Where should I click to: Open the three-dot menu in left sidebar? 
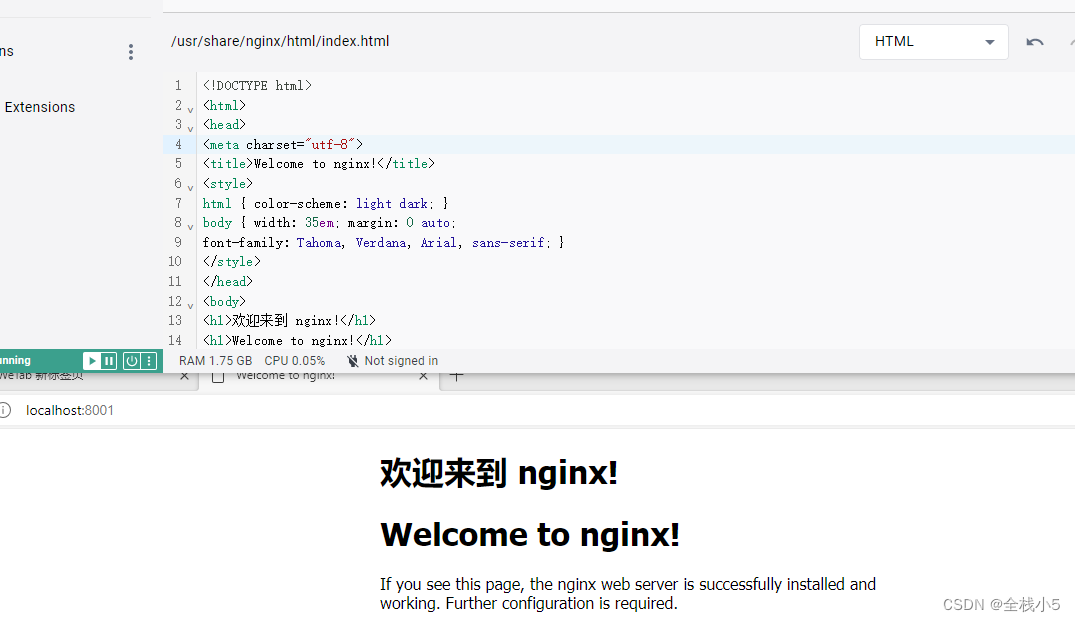[131, 52]
